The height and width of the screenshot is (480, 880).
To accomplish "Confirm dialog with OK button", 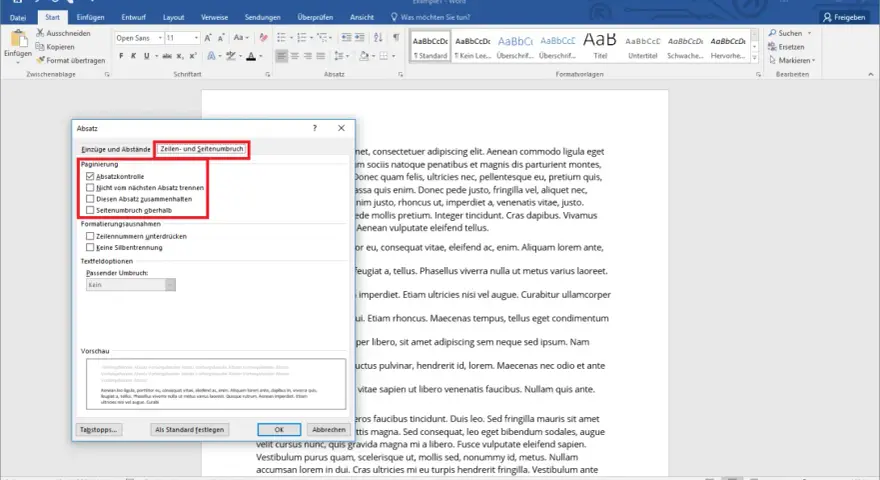I will 279,429.
